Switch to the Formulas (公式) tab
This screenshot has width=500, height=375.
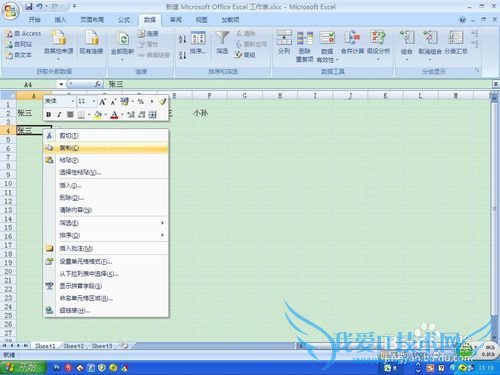pyautogui.click(x=124, y=20)
